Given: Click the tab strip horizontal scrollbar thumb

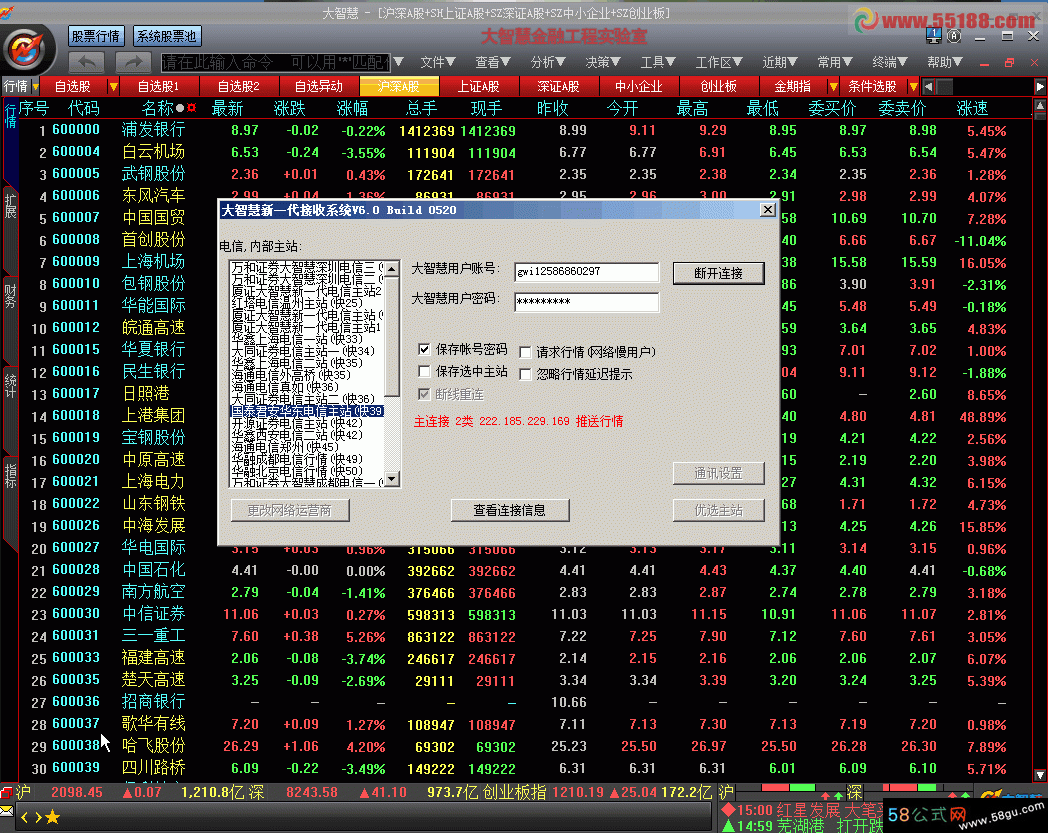Looking at the screenshot, I should (944, 87).
